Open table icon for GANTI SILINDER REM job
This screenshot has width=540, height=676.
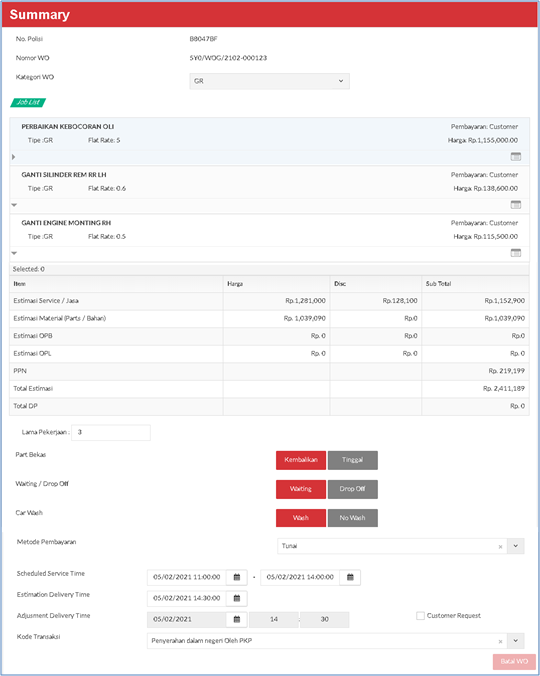[515, 205]
